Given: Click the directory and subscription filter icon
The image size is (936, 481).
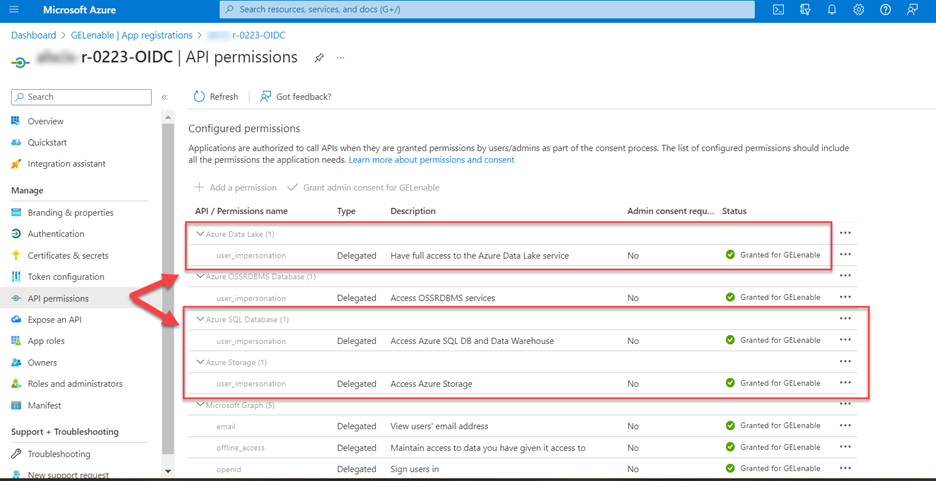Looking at the screenshot, I should point(804,10).
